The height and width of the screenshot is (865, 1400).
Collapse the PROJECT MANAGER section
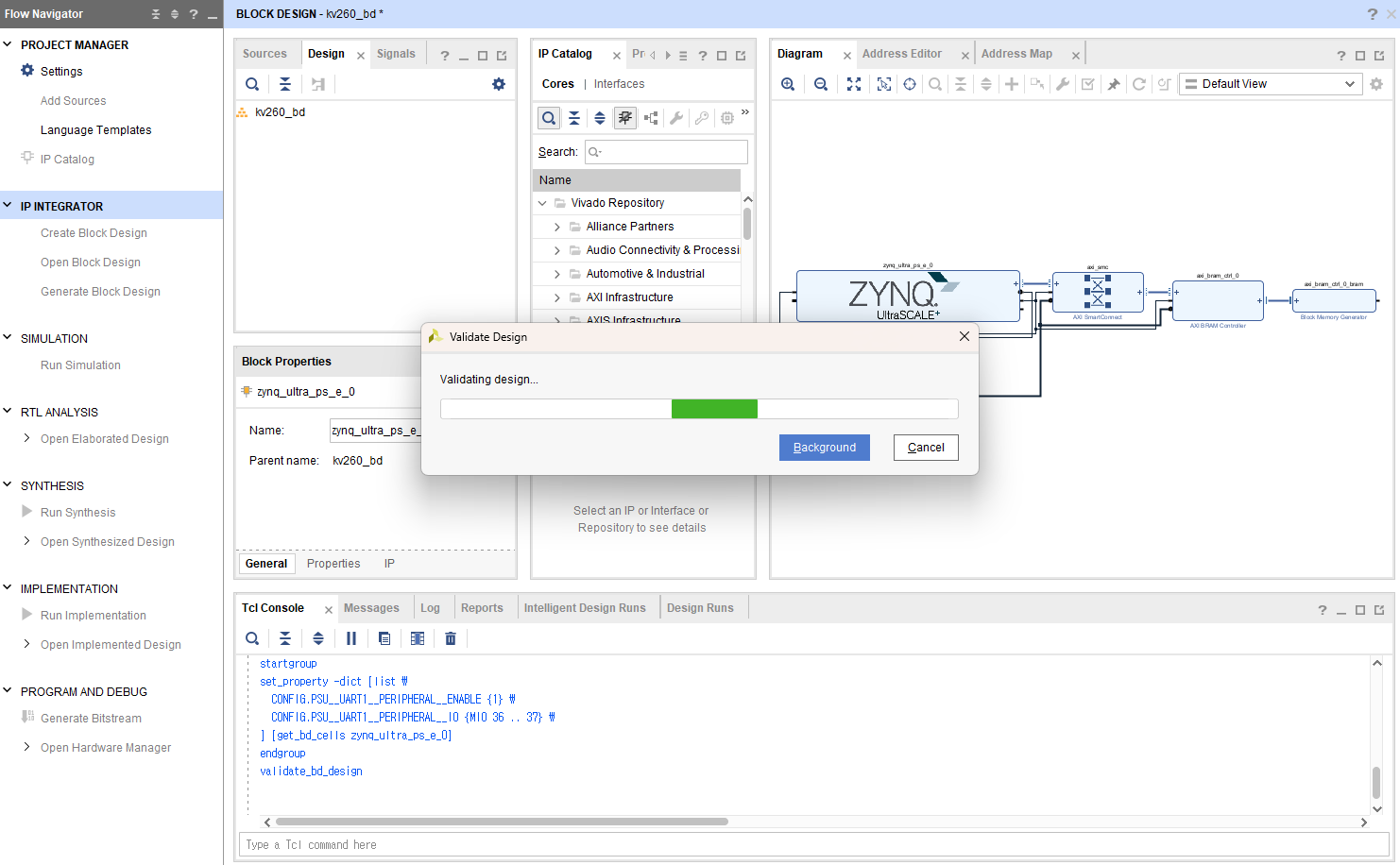(8, 44)
